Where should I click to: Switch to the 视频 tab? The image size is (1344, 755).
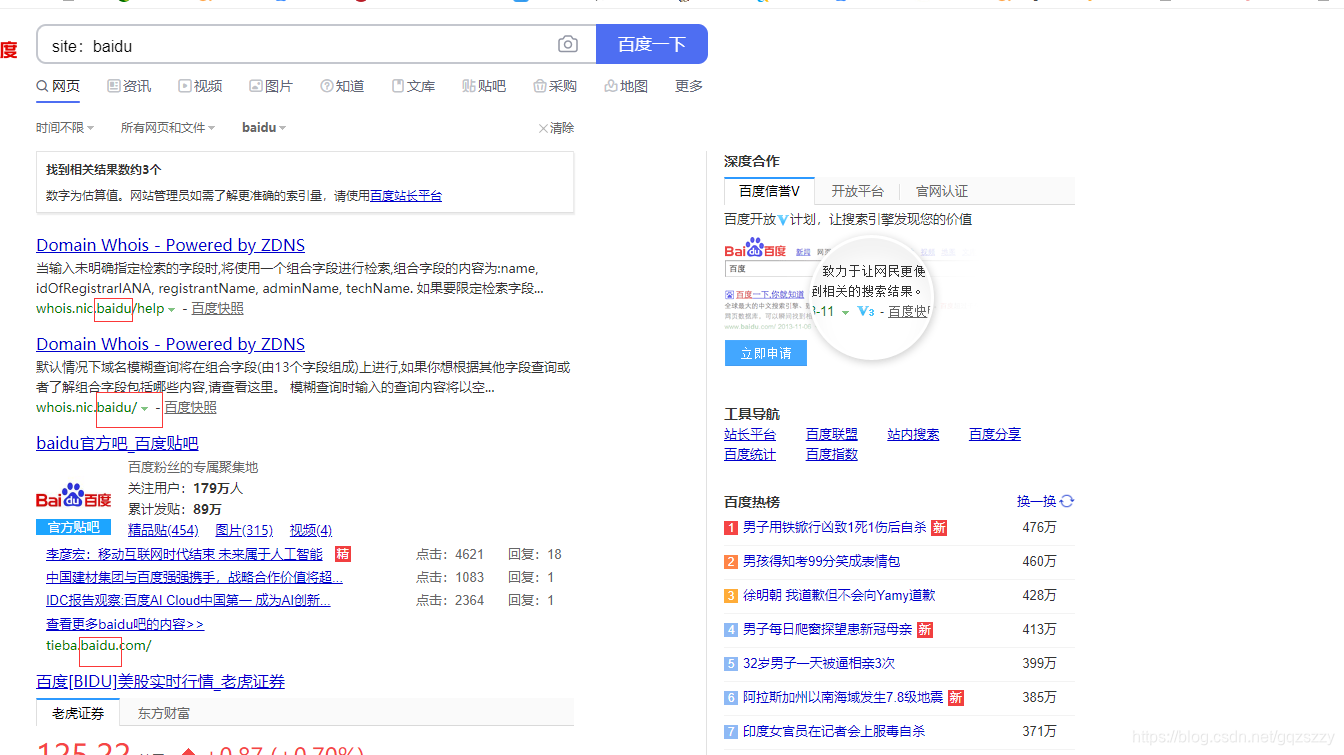[200, 86]
